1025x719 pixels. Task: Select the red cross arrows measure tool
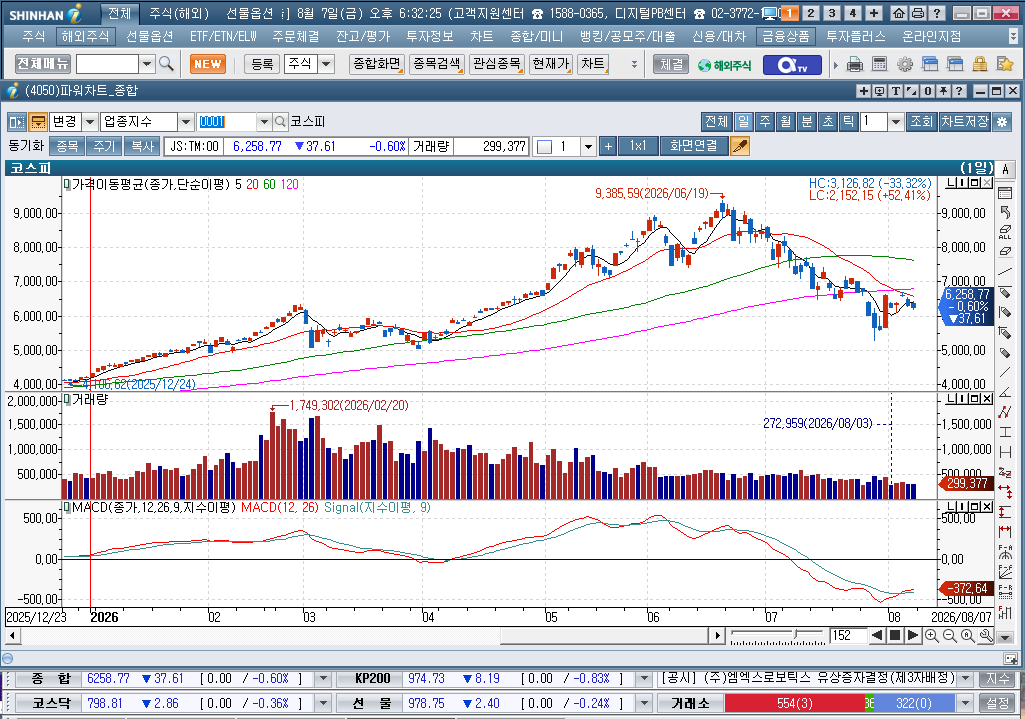coord(1005,492)
